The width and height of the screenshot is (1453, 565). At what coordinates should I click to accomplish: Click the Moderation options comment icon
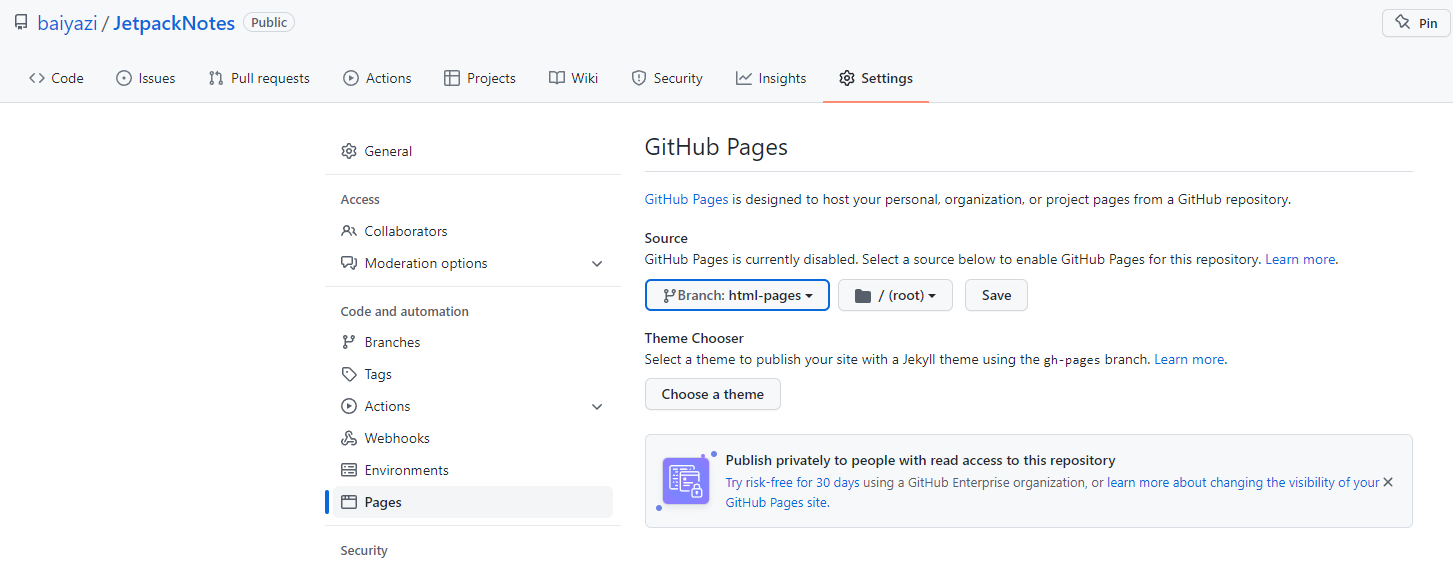[x=349, y=263]
